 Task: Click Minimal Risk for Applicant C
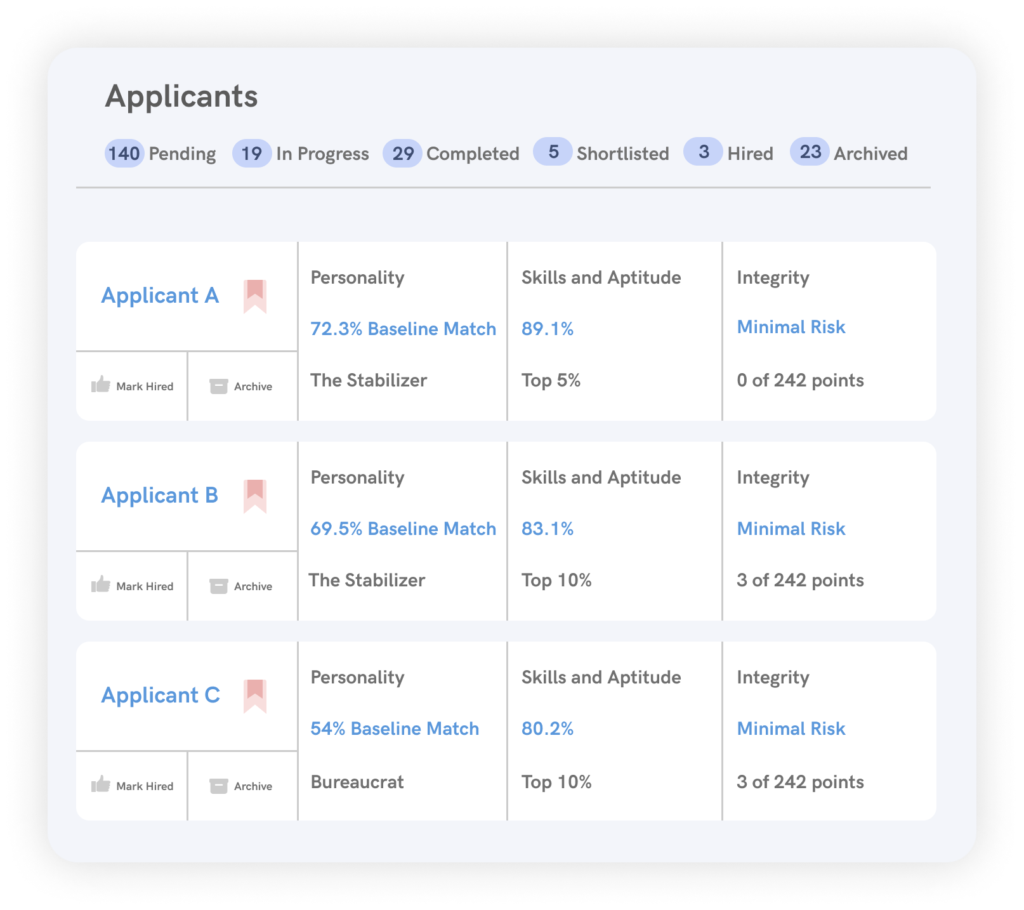point(791,728)
